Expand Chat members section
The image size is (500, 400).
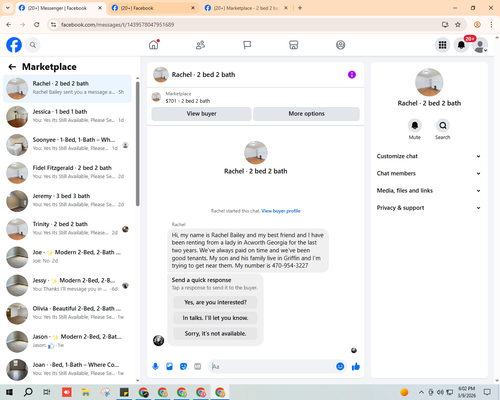(429, 173)
